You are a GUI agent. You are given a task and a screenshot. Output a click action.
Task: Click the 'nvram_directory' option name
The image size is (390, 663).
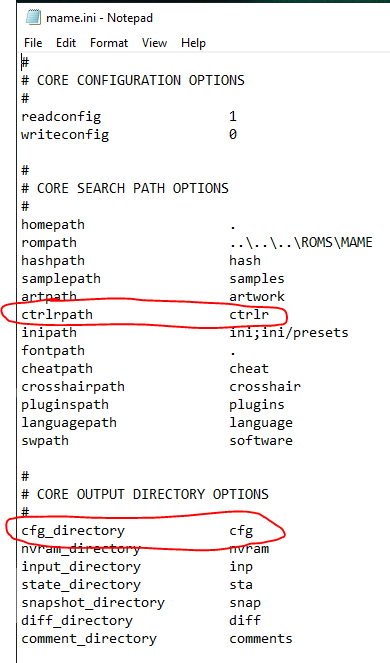(x=81, y=549)
